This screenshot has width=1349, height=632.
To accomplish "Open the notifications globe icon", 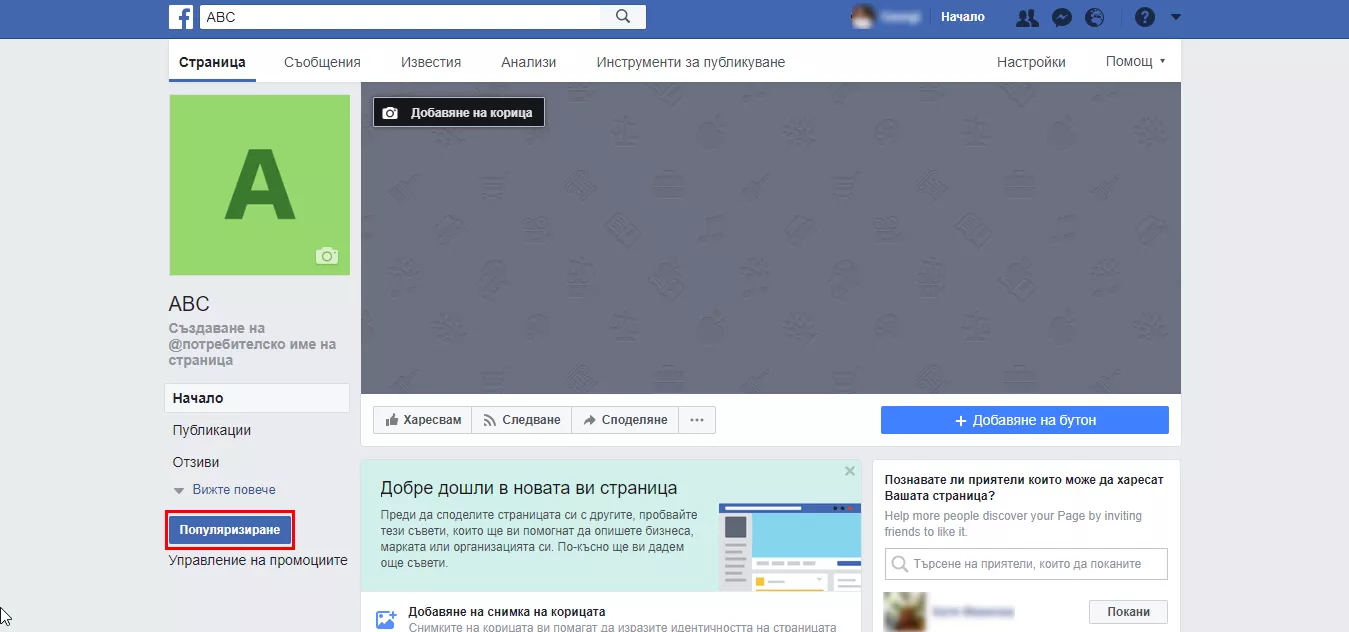I will (1095, 17).
